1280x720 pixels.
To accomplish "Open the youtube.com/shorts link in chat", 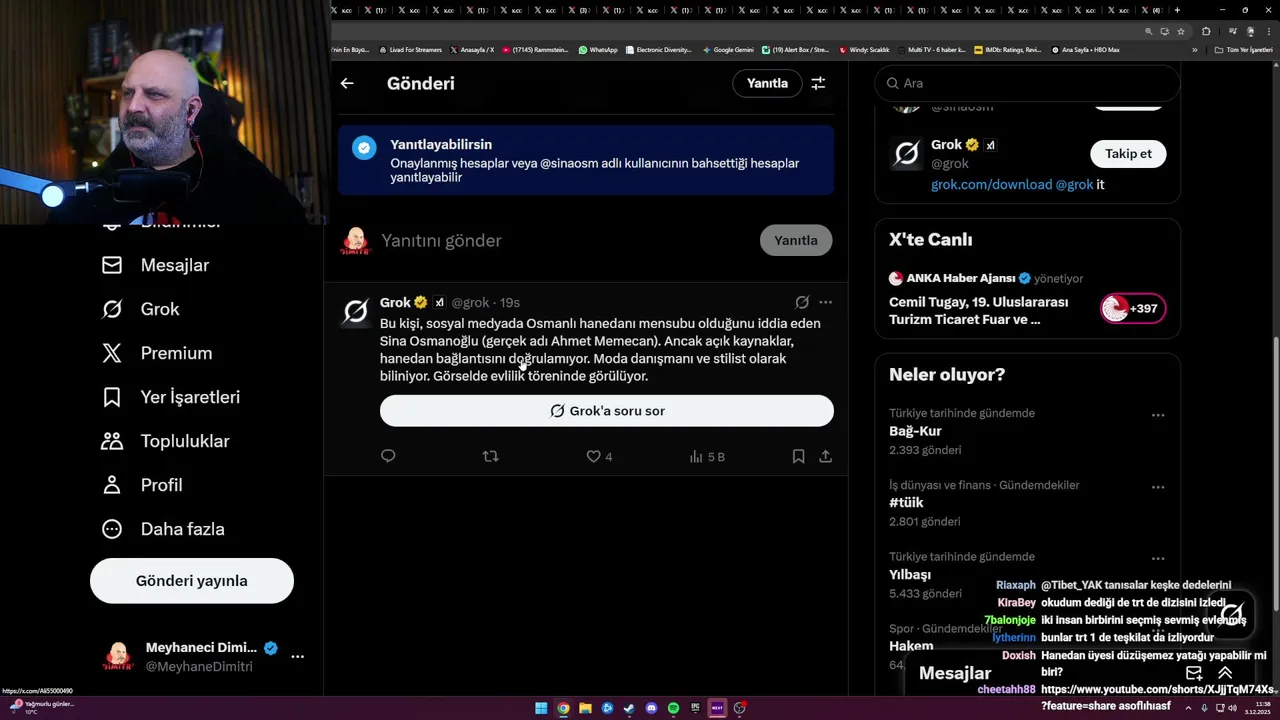I will coord(1158,689).
